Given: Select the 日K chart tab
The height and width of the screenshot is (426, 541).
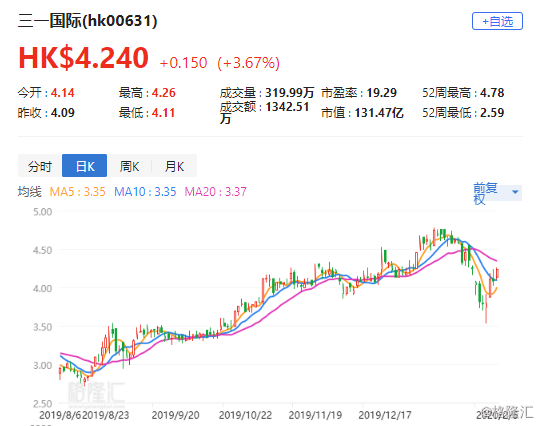Looking at the screenshot, I should click(85, 166).
